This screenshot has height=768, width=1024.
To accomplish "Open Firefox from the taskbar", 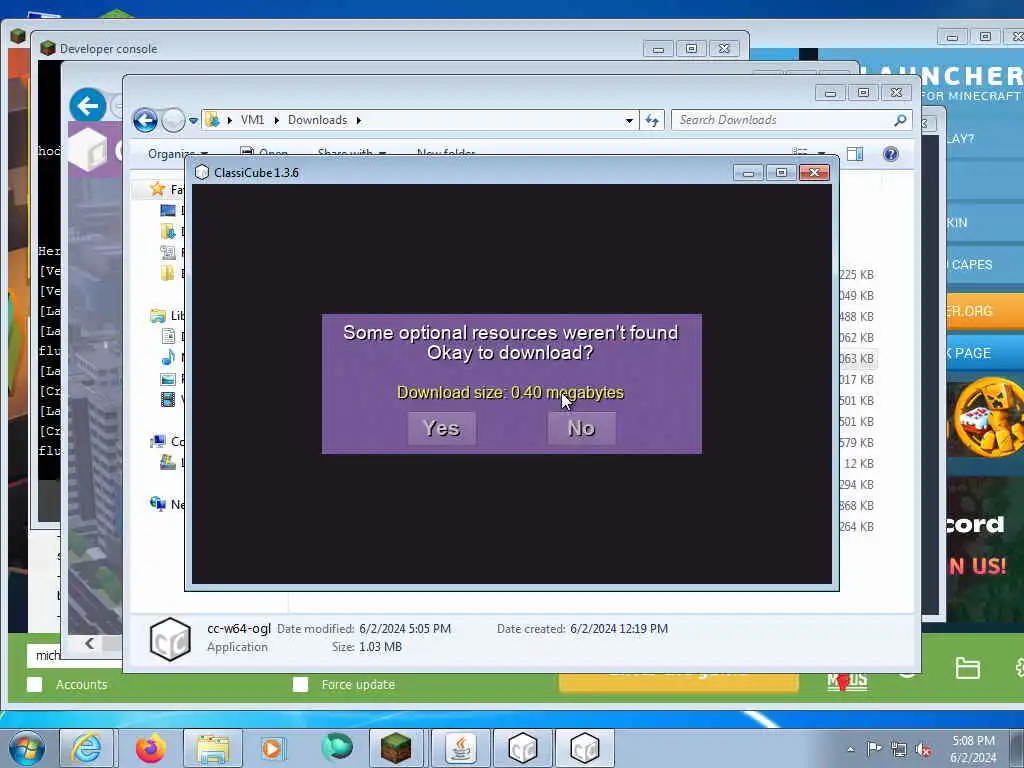I will coord(150,748).
